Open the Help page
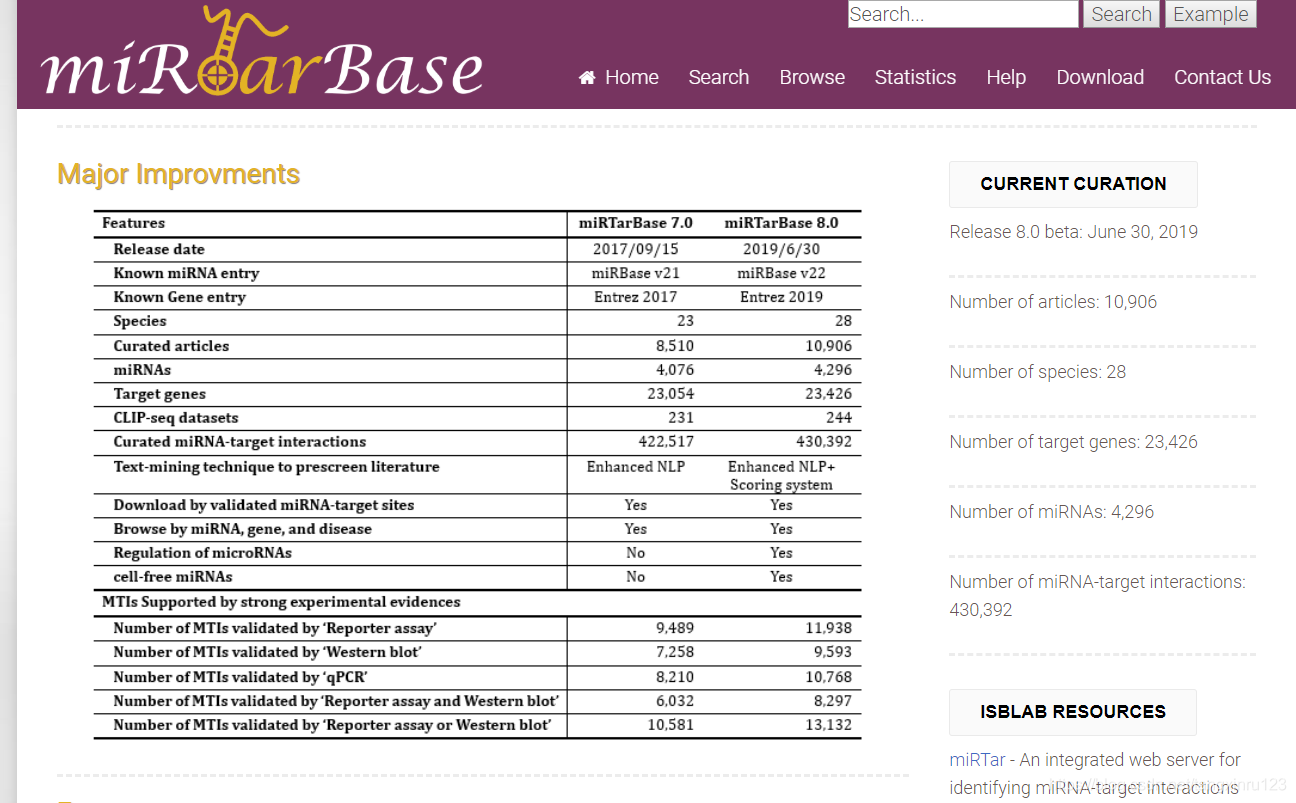 point(1006,77)
